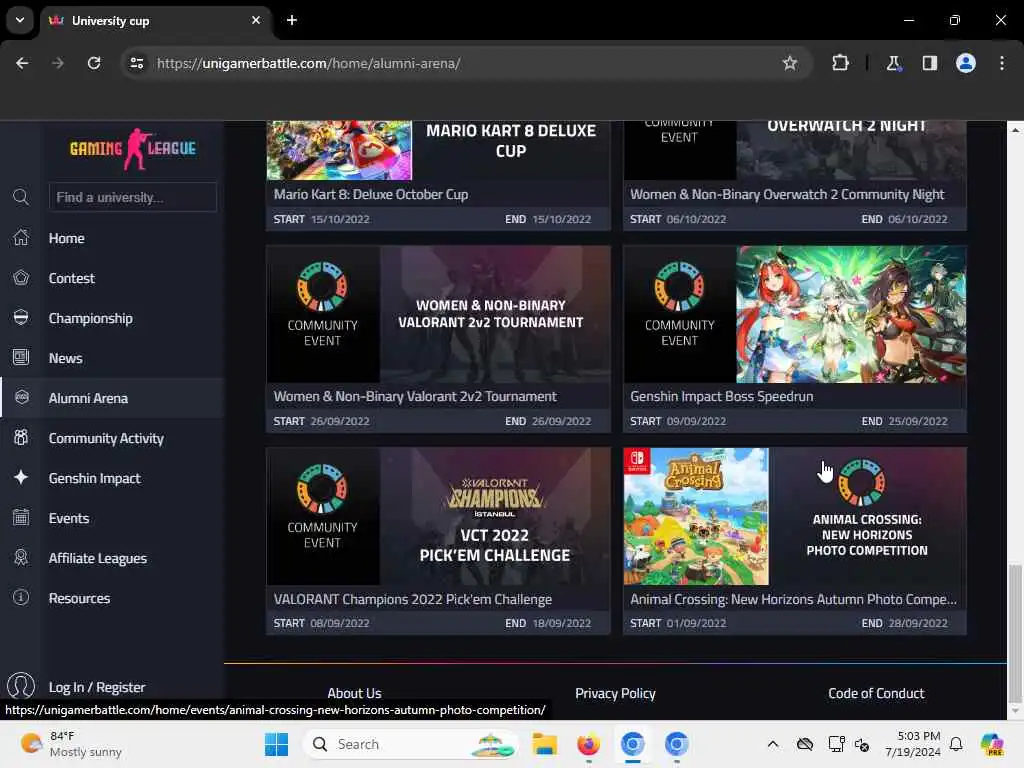
Task: Click the About Us footer link
Action: click(354, 693)
